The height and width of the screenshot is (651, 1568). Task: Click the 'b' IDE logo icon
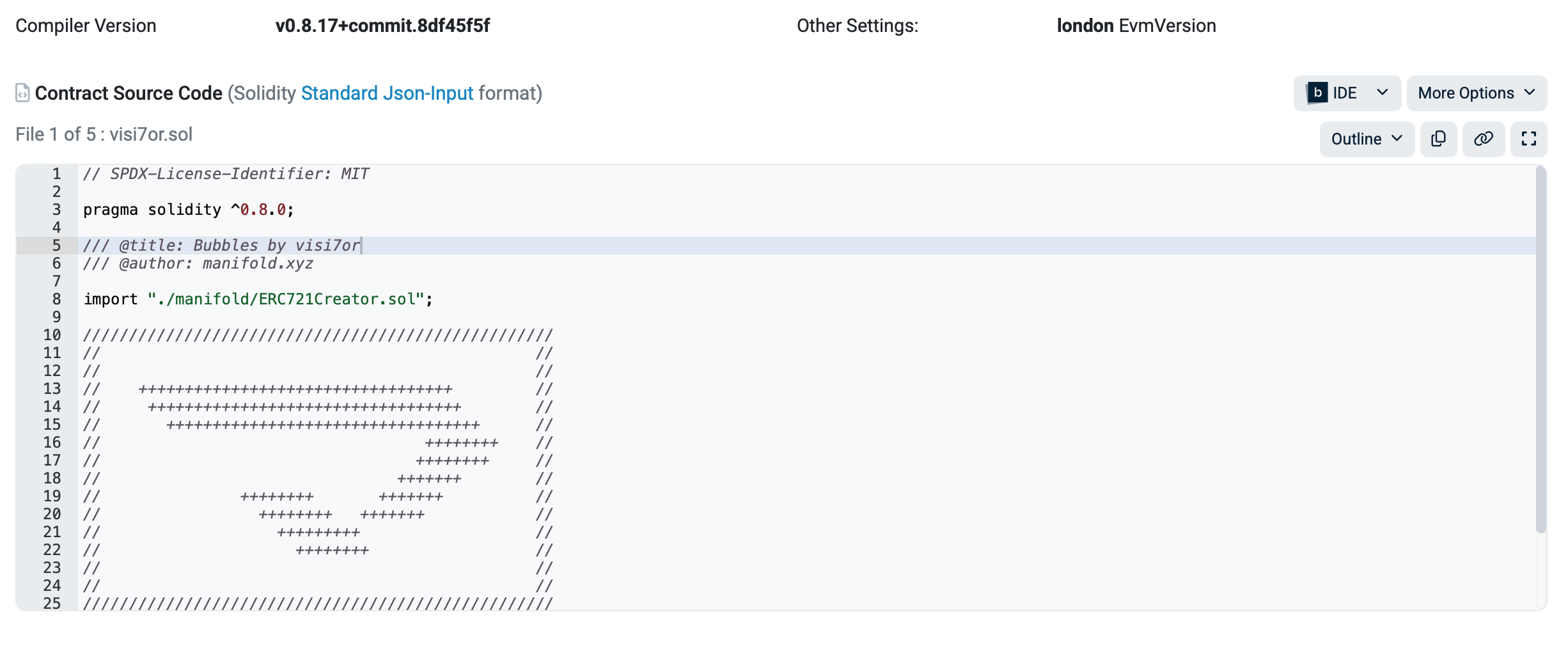1317,93
